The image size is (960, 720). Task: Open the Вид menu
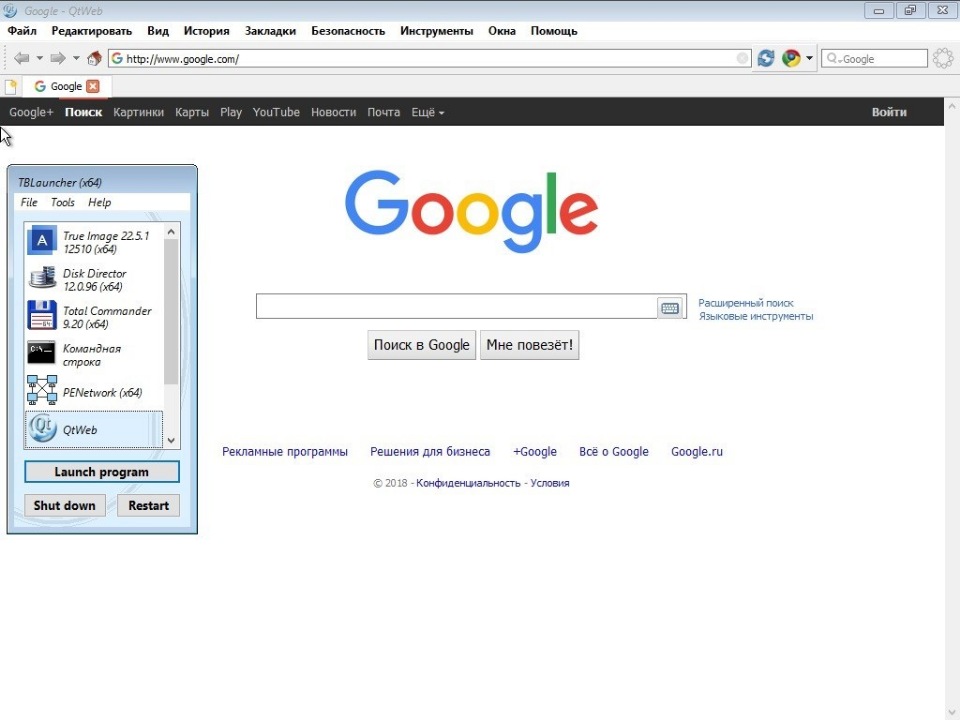(158, 31)
